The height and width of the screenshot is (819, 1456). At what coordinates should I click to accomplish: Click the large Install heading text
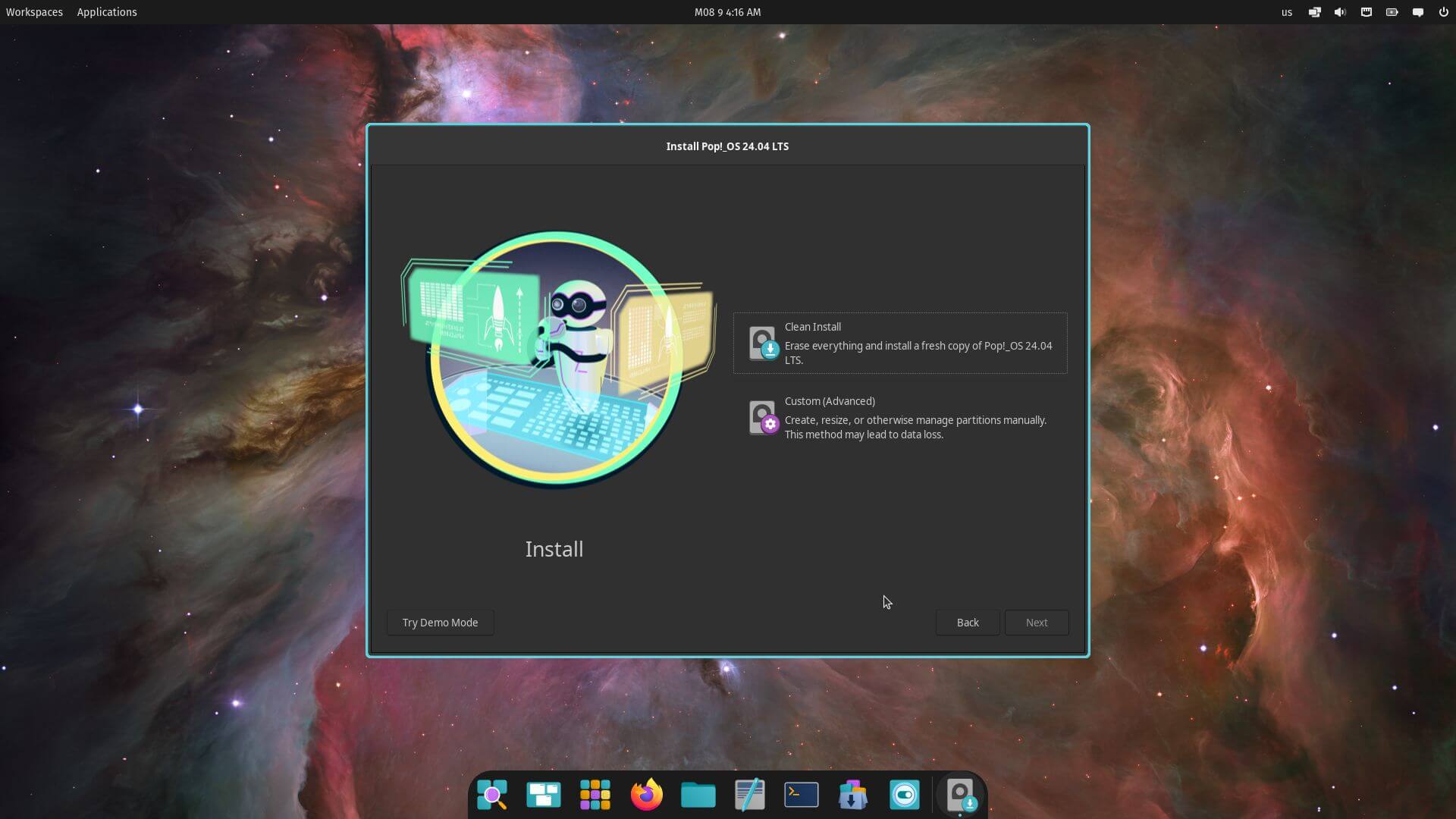click(x=554, y=549)
